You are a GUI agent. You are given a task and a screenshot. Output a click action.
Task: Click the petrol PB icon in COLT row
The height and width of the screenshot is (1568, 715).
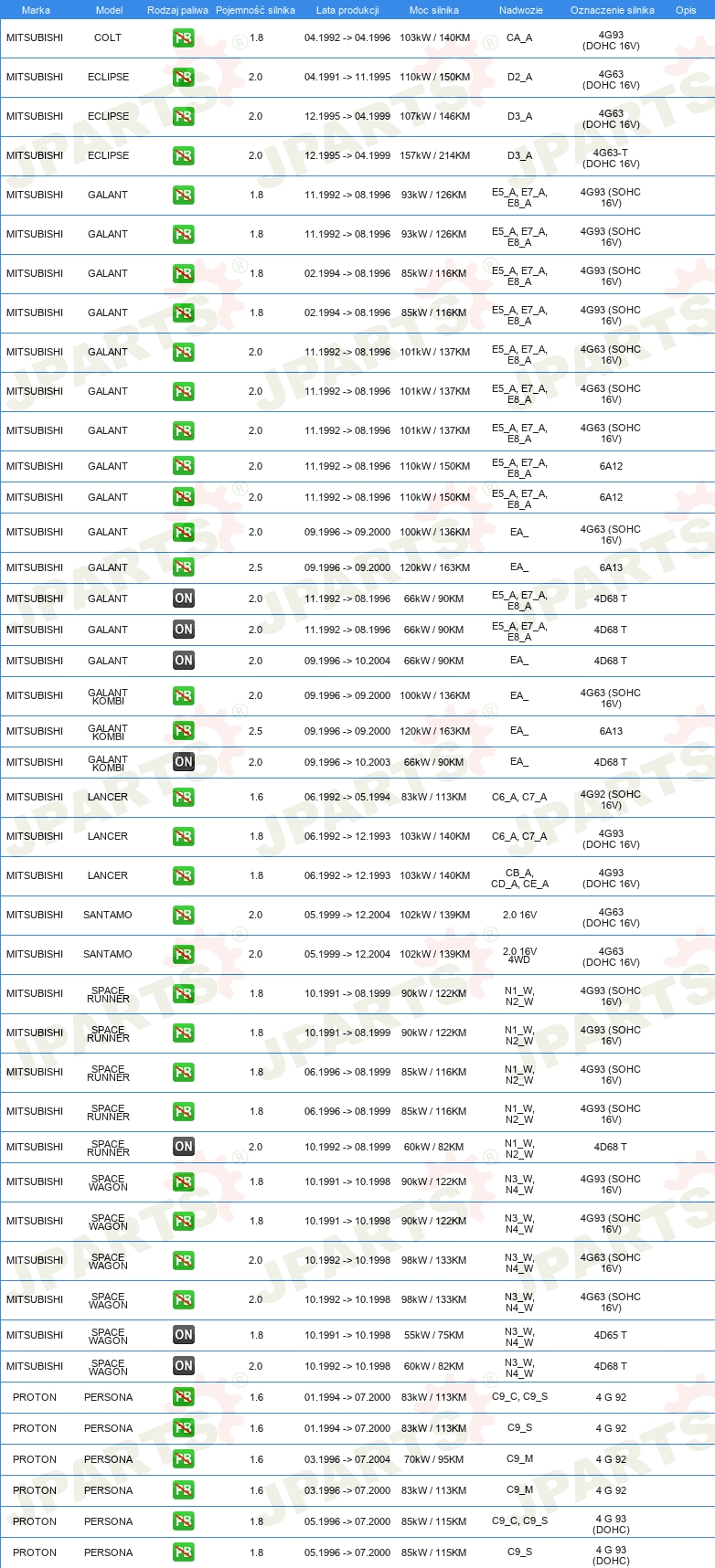point(183,38)
